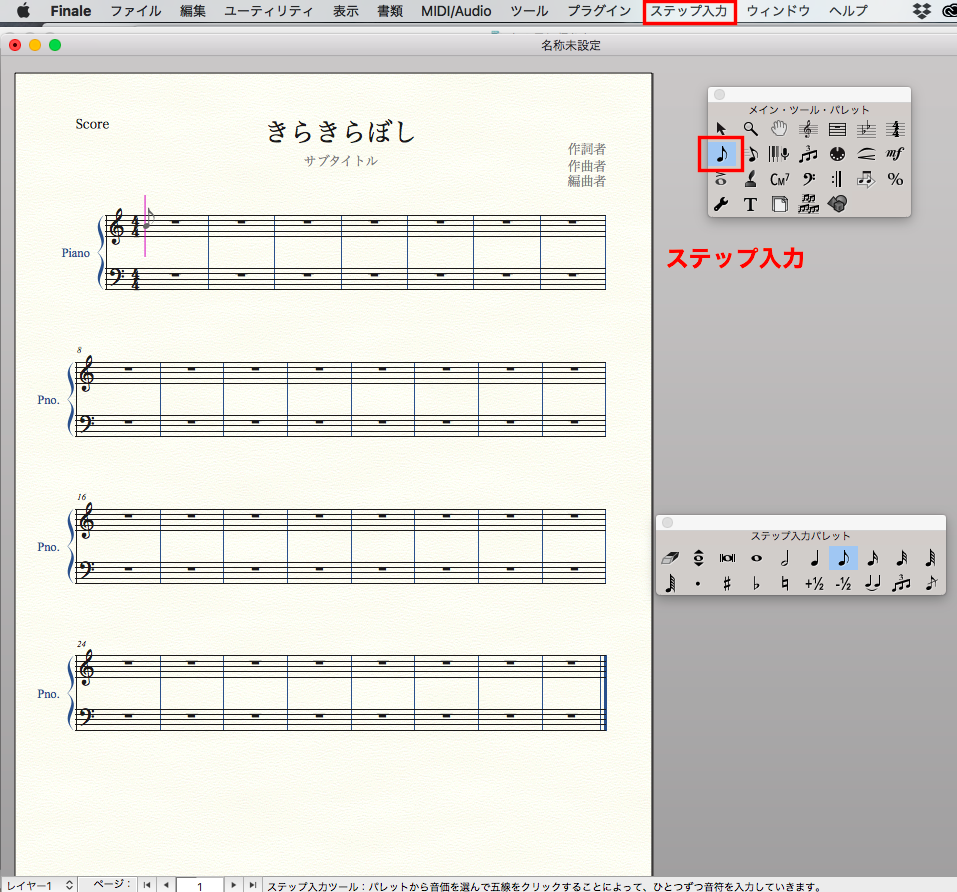Viewport: 957px width, 892px height.
Task: Select quarter note duration in step palette
Action: tap(814, 558)
